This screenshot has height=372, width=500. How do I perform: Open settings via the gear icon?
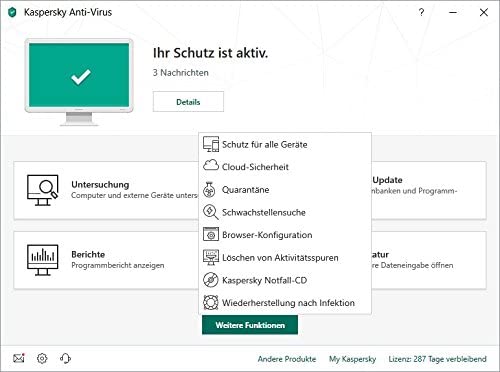pyautogui.click(x=42, y=358)
